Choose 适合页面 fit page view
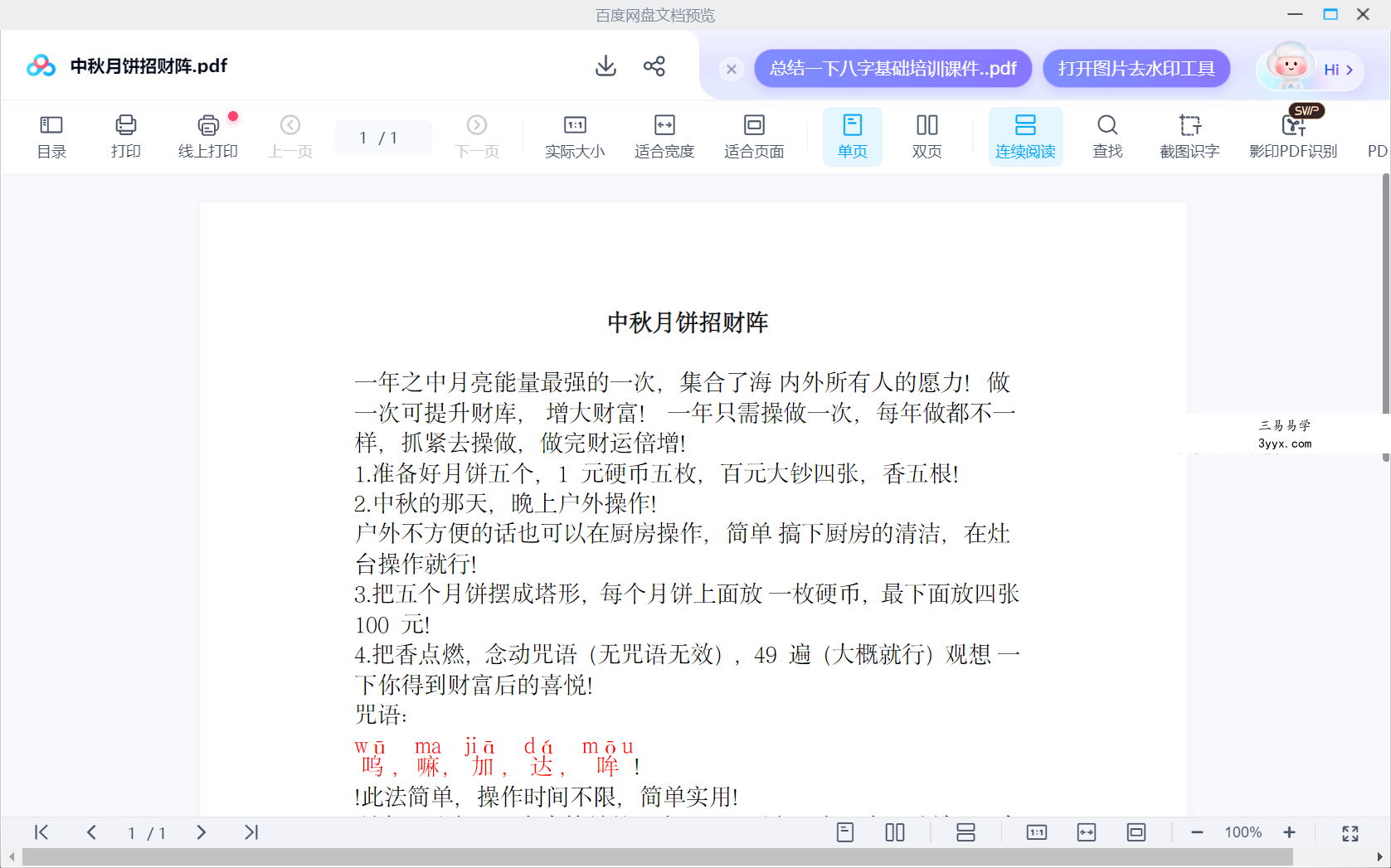 754,137
